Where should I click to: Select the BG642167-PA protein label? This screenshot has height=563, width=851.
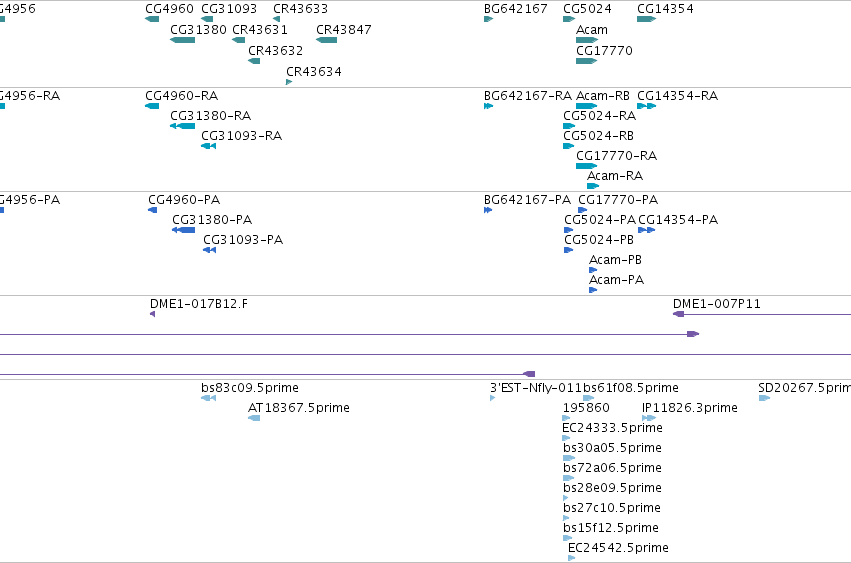pyautogui.click(x=527, y=200)
